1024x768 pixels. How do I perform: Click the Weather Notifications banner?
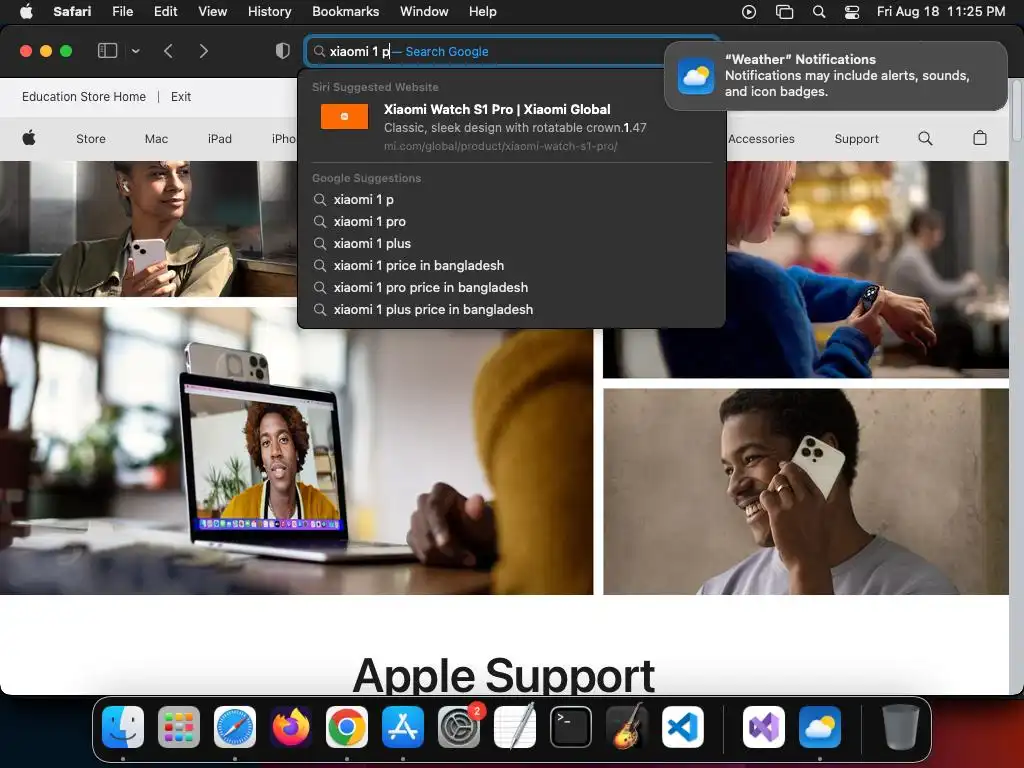pos(835,76)
